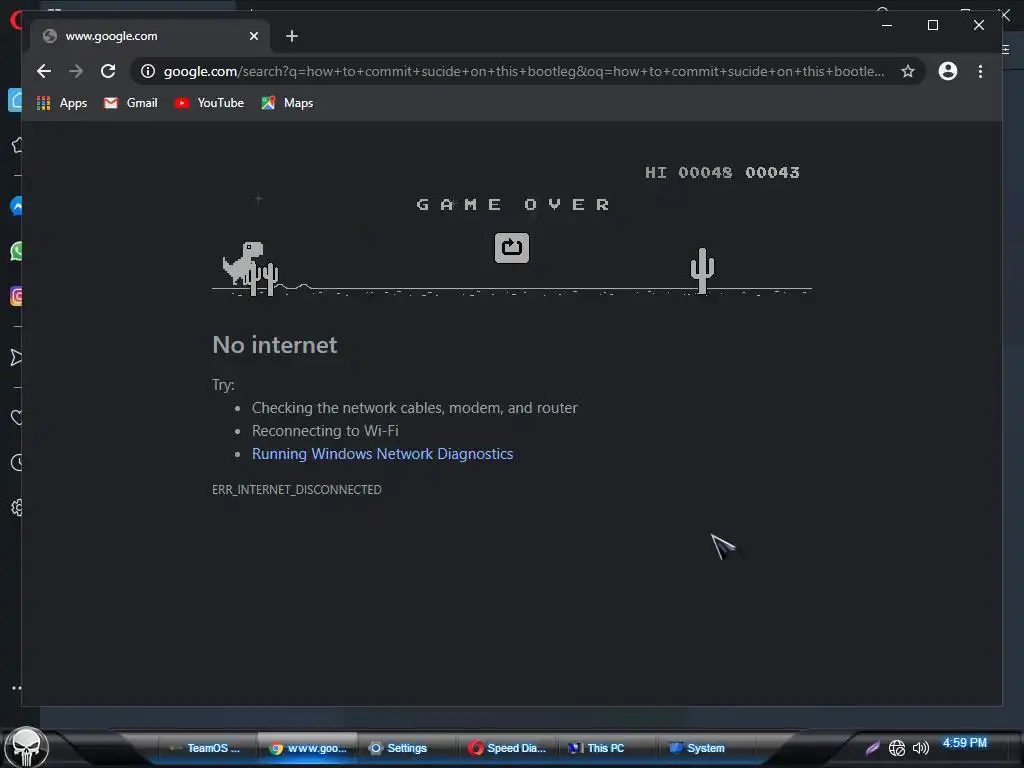Open the send-arrow icon in Opera sidebar

17,357
